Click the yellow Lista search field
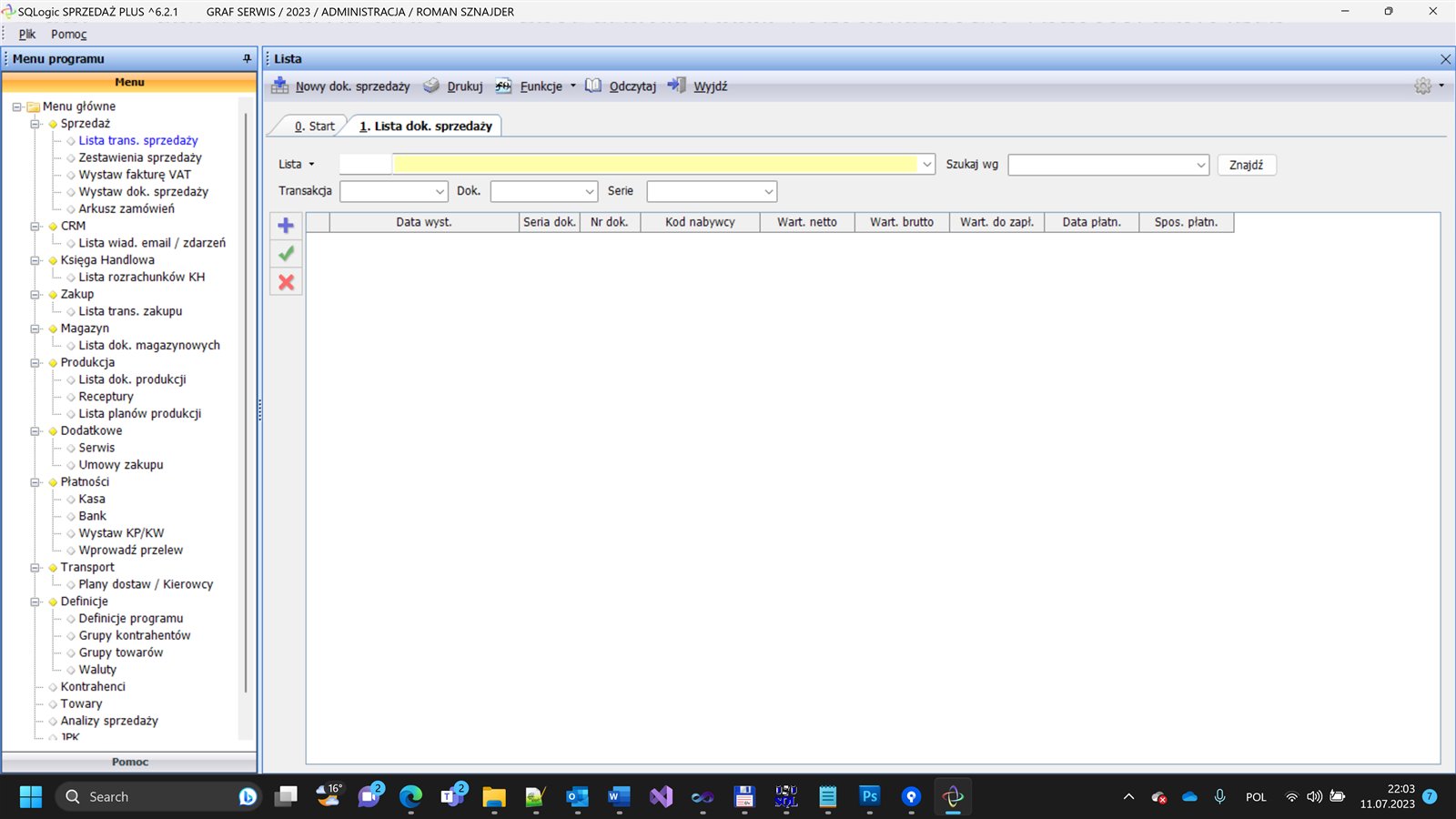 tap(655, 164)
